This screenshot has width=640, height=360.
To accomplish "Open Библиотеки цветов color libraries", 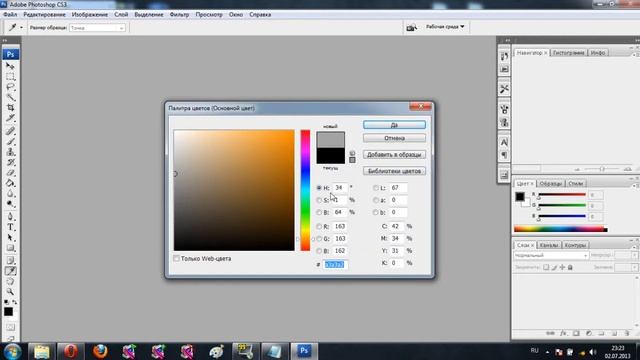I will click(x=394, y=171).
